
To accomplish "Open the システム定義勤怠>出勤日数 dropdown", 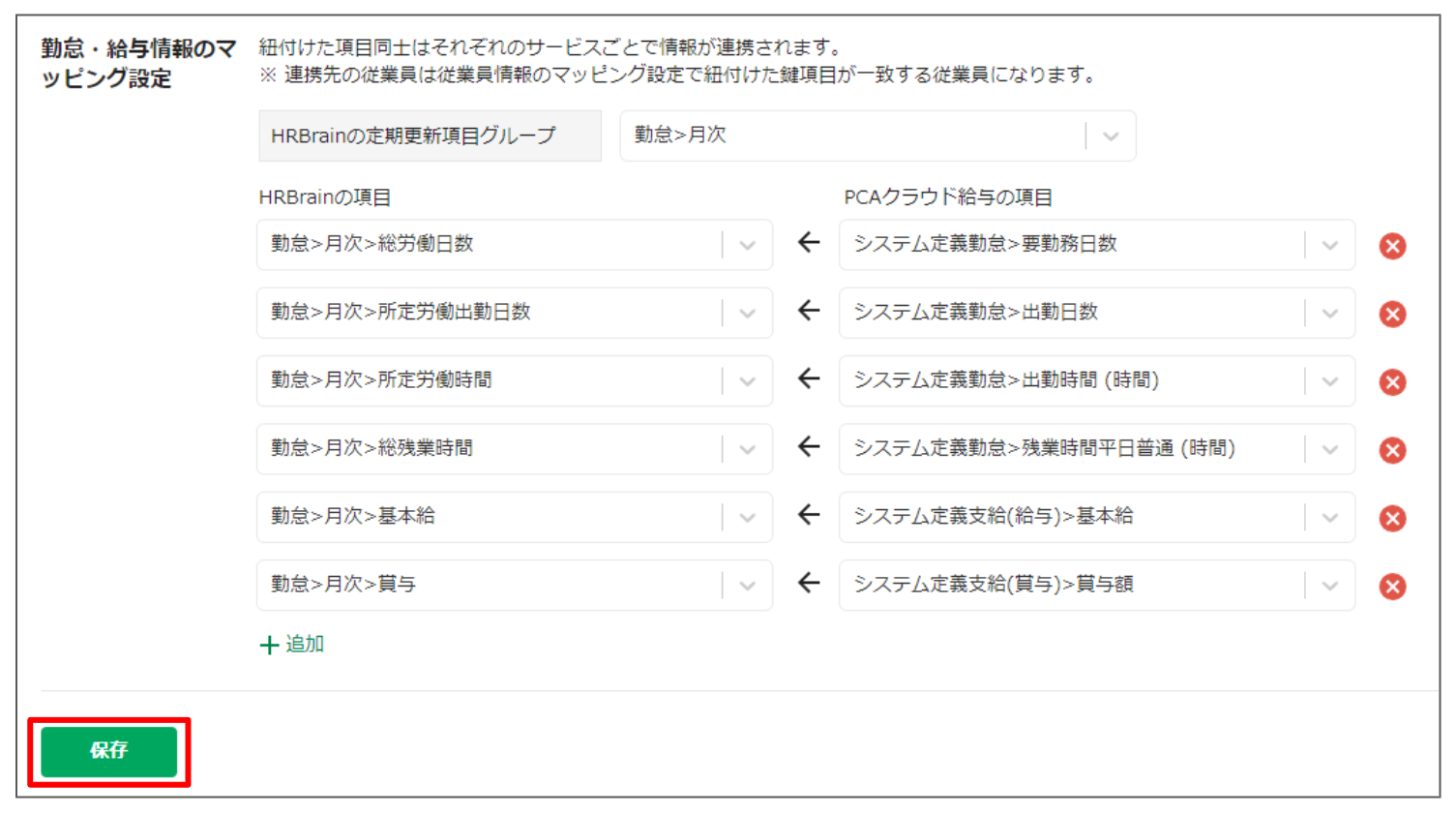I will [1096, 313].
